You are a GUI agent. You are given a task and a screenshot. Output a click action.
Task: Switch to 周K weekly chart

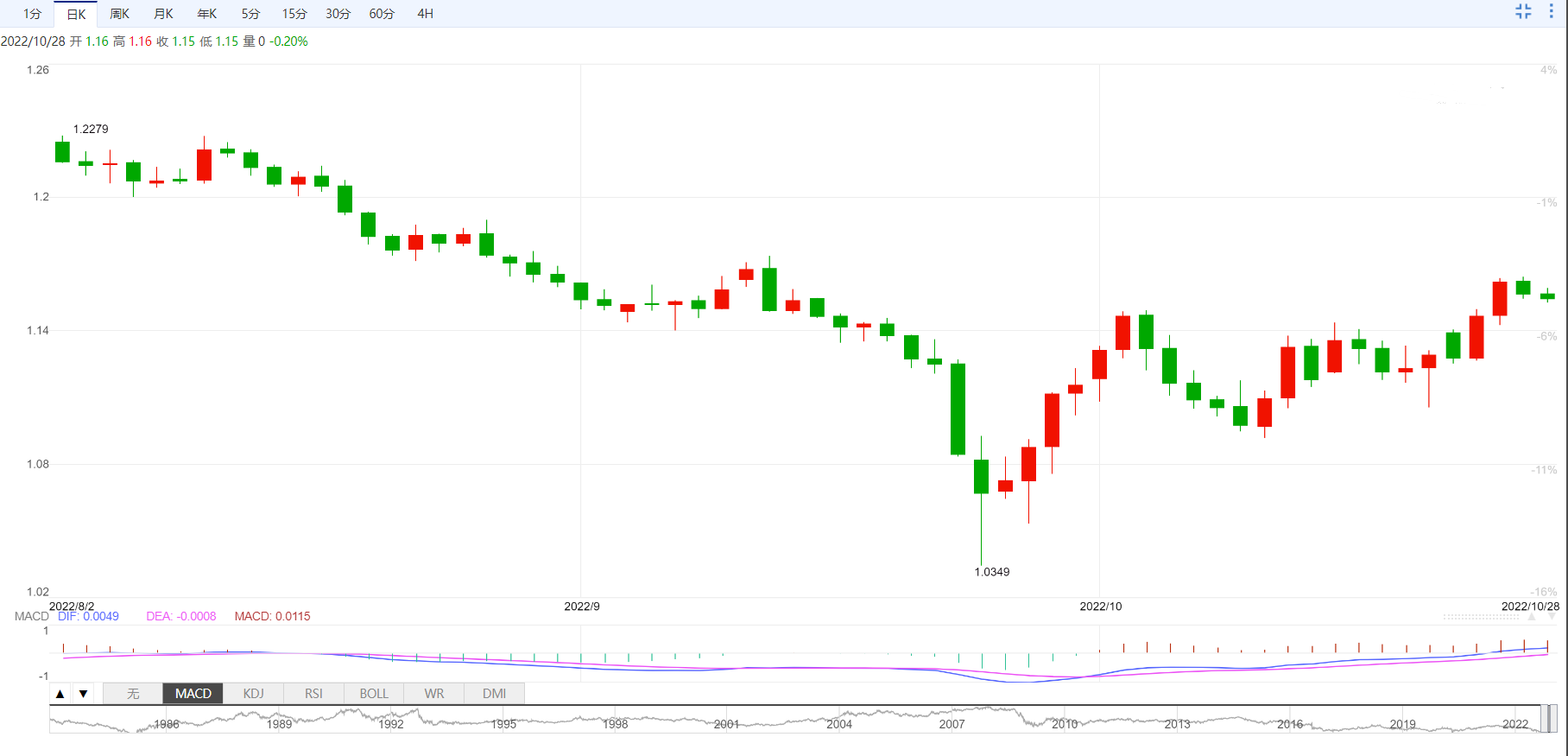click(x=119, y=14)
